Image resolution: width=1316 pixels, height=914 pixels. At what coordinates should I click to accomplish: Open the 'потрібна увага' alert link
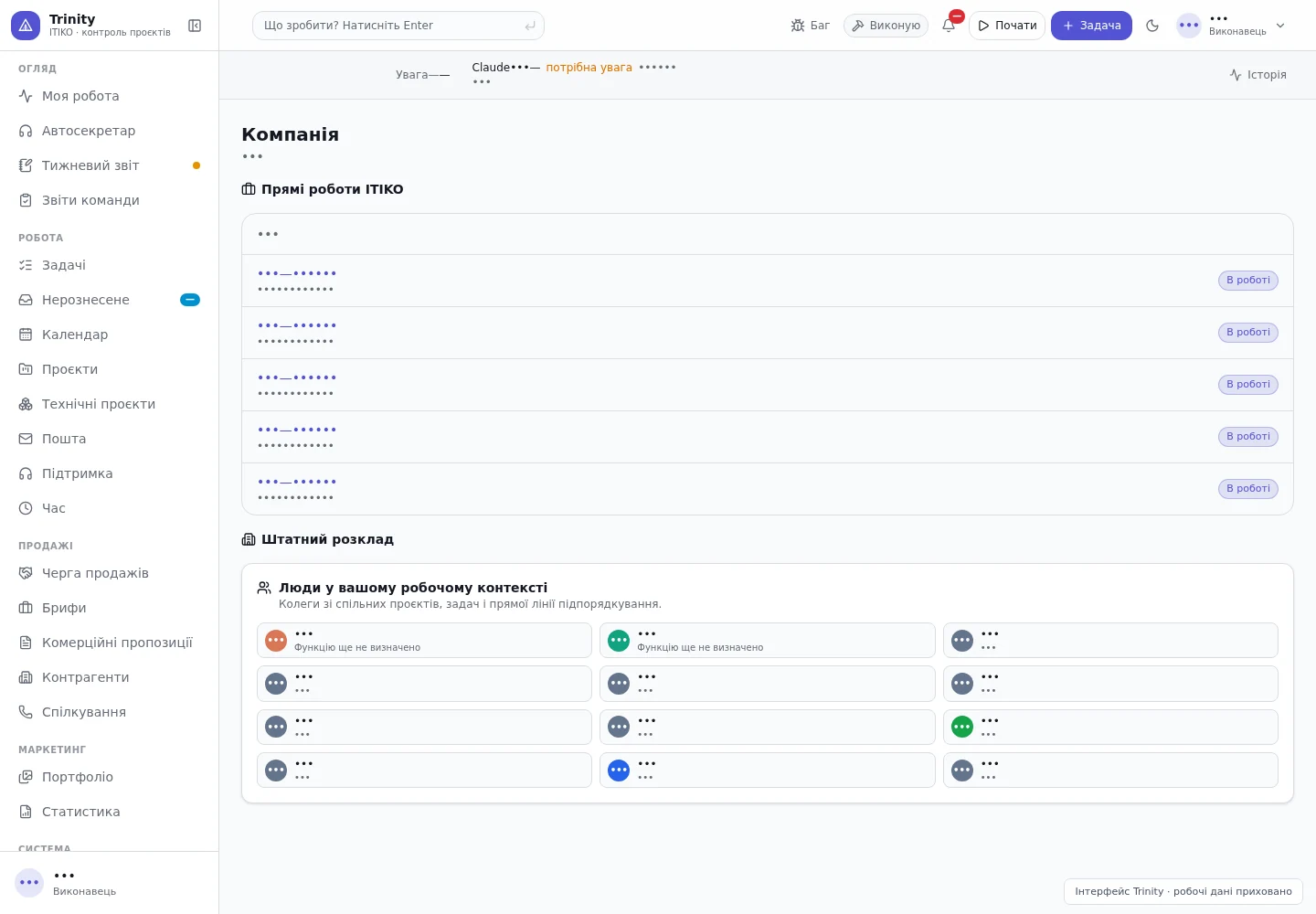[x=589, y=68]
